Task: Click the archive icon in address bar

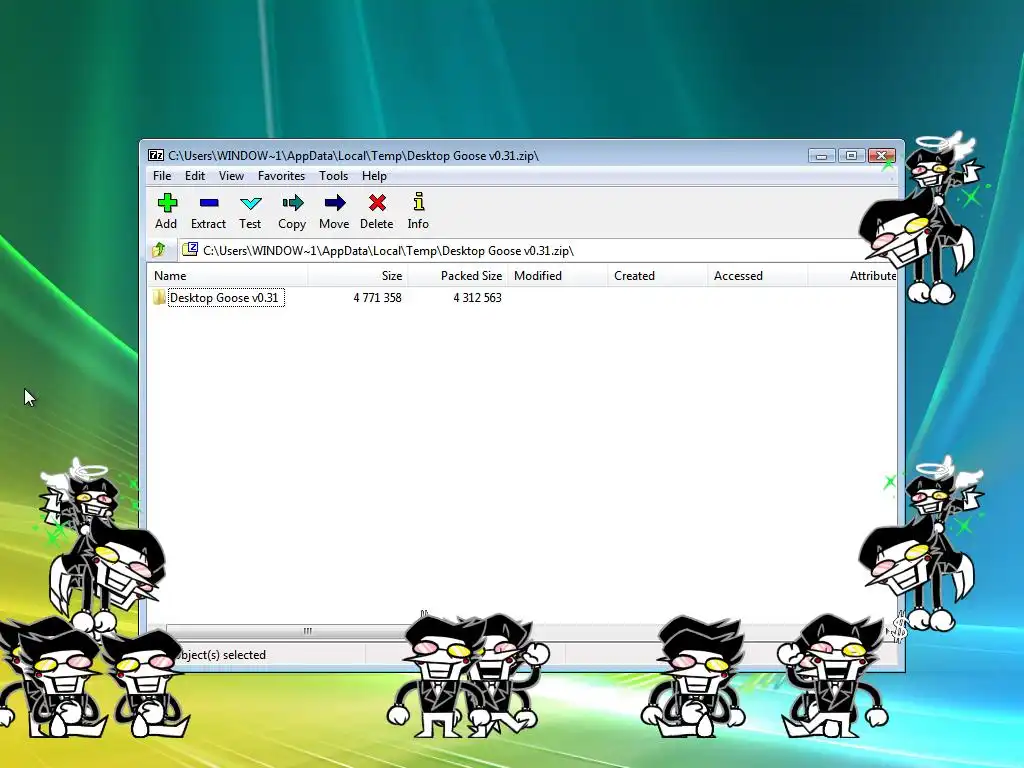Action: tap(190, 249)
